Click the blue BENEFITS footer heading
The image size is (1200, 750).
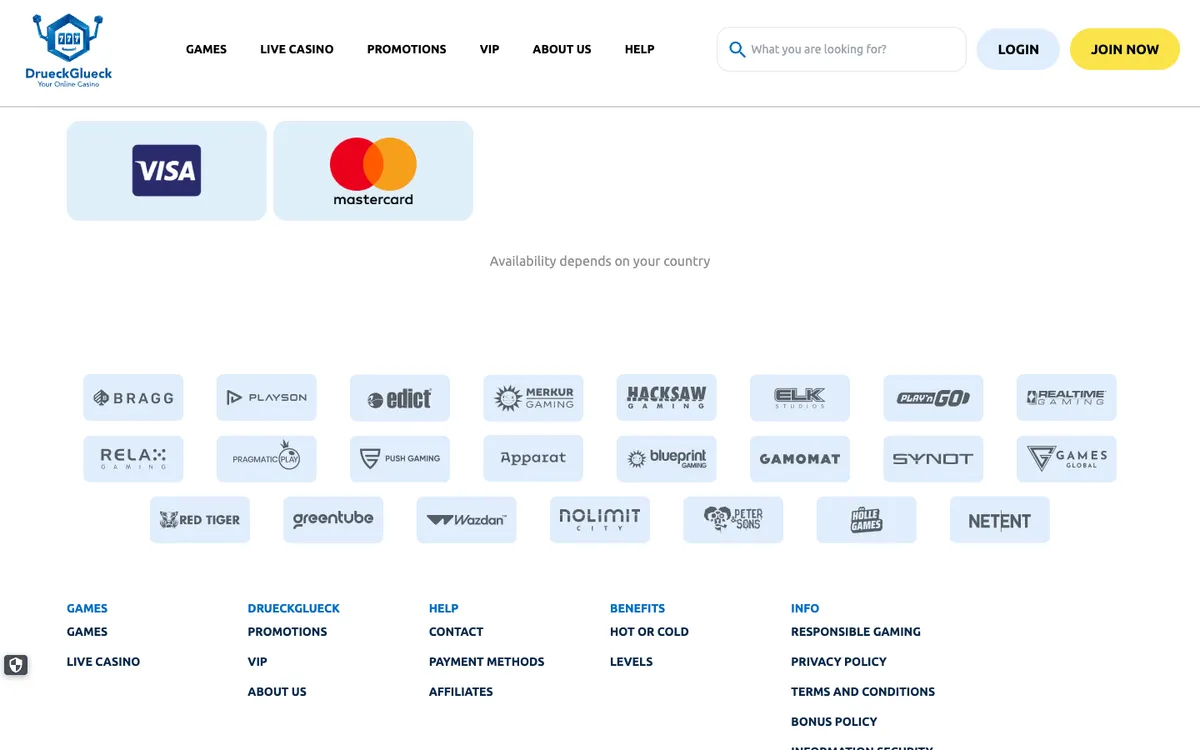tap(637, 608)
